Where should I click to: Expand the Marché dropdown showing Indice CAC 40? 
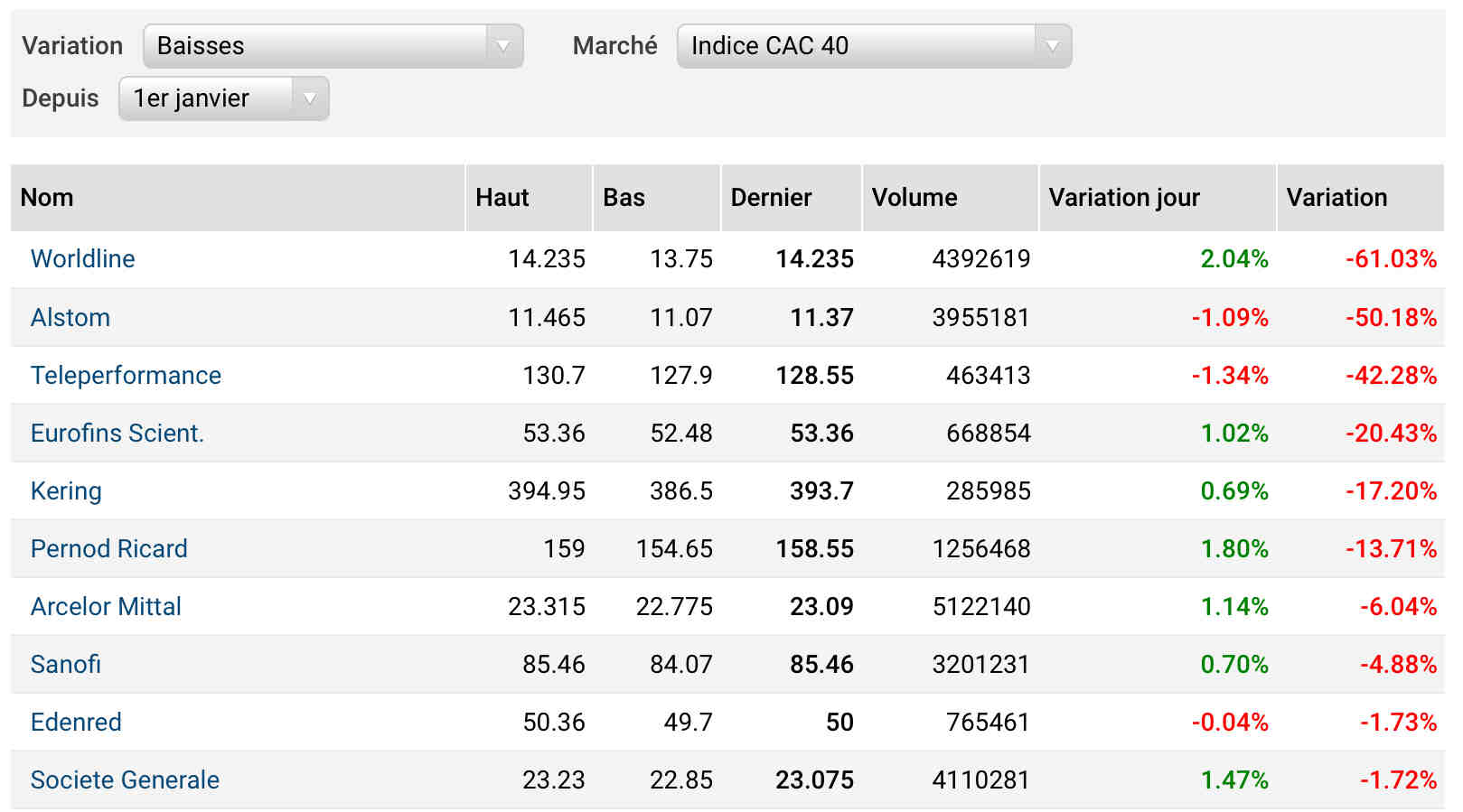pos(874,46)
